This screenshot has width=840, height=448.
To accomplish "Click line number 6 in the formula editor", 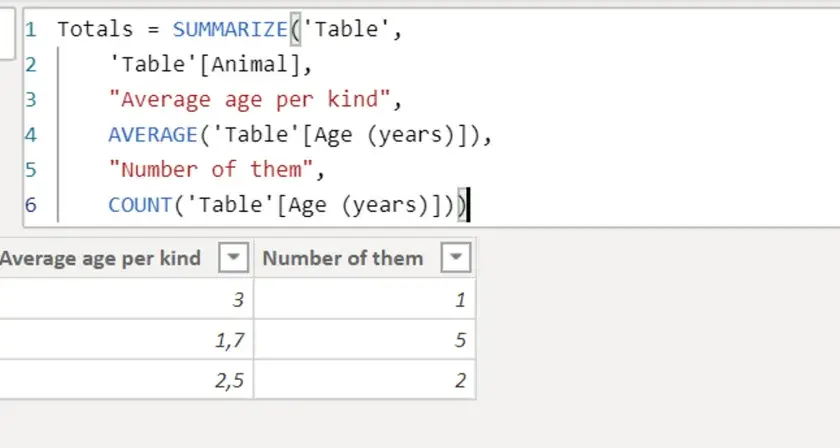I will [x=31, y=205].
